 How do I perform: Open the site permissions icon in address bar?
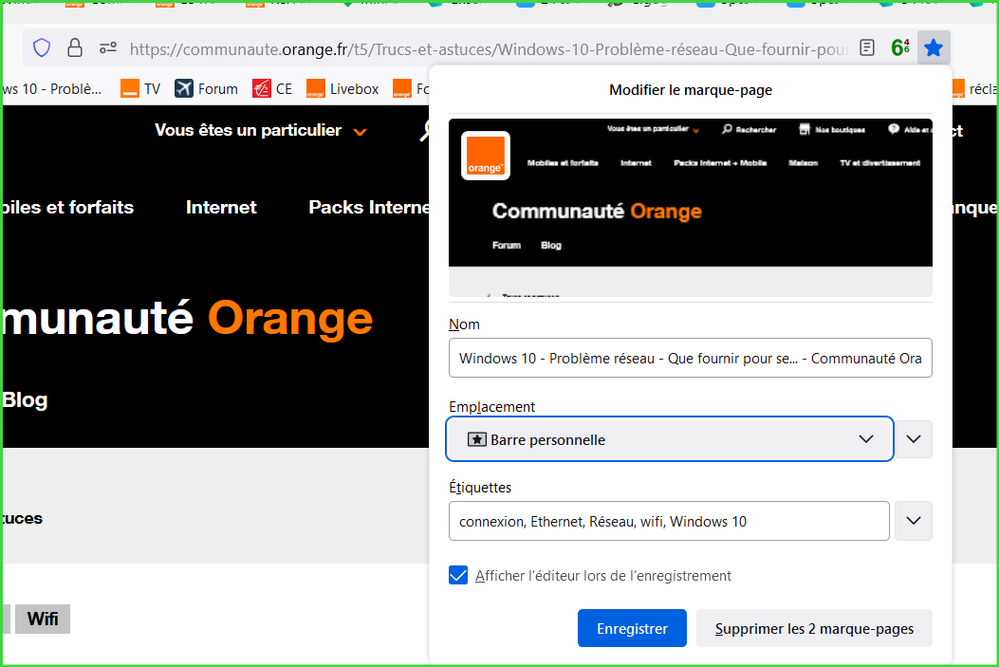pyautogui.click(x=108, y=48)
